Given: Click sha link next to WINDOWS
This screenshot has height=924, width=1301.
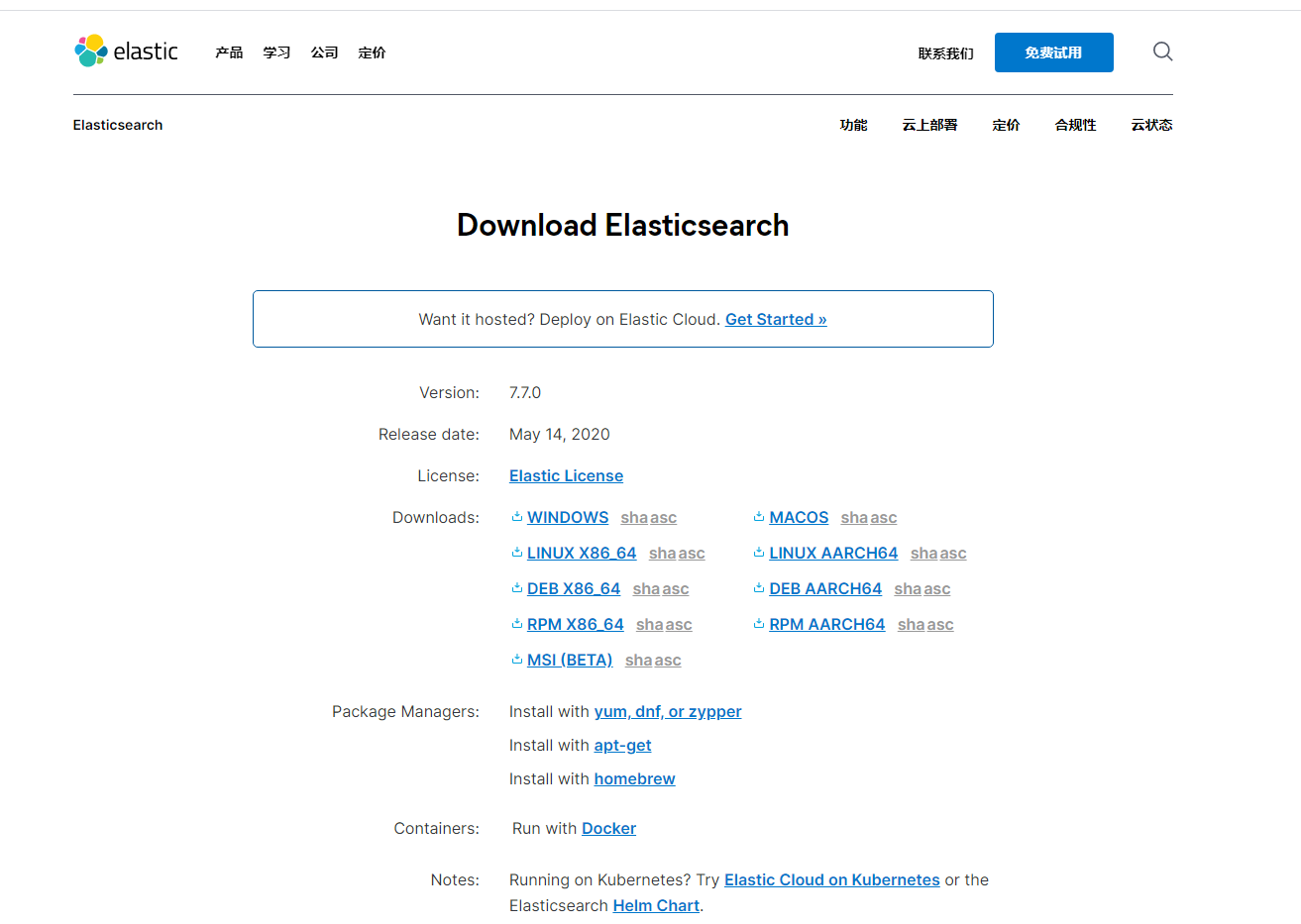Looking at the screenshot, I should click(x=634, y=518).
